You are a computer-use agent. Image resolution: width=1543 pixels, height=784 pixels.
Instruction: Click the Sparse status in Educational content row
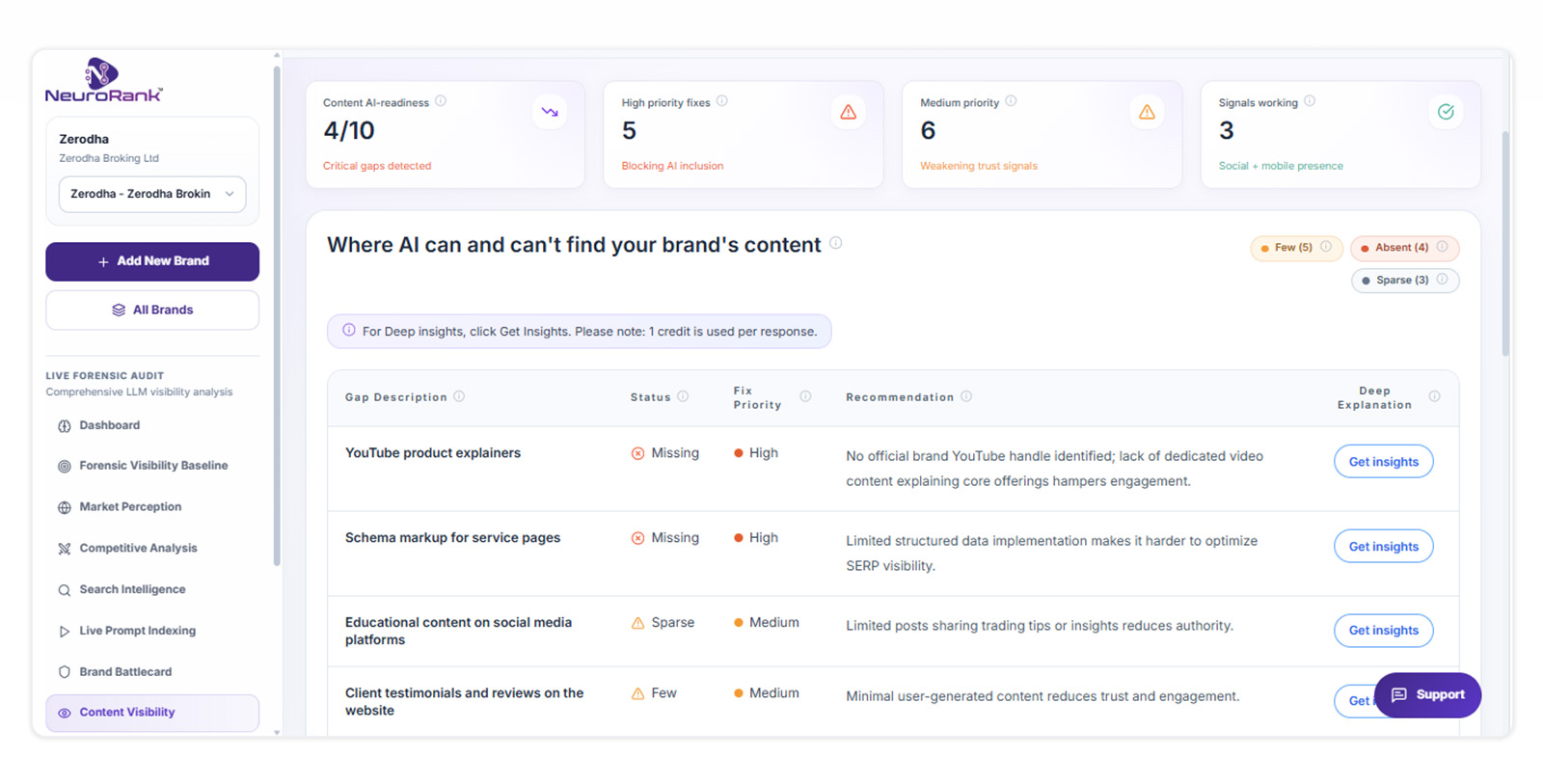tap(663, 623)
